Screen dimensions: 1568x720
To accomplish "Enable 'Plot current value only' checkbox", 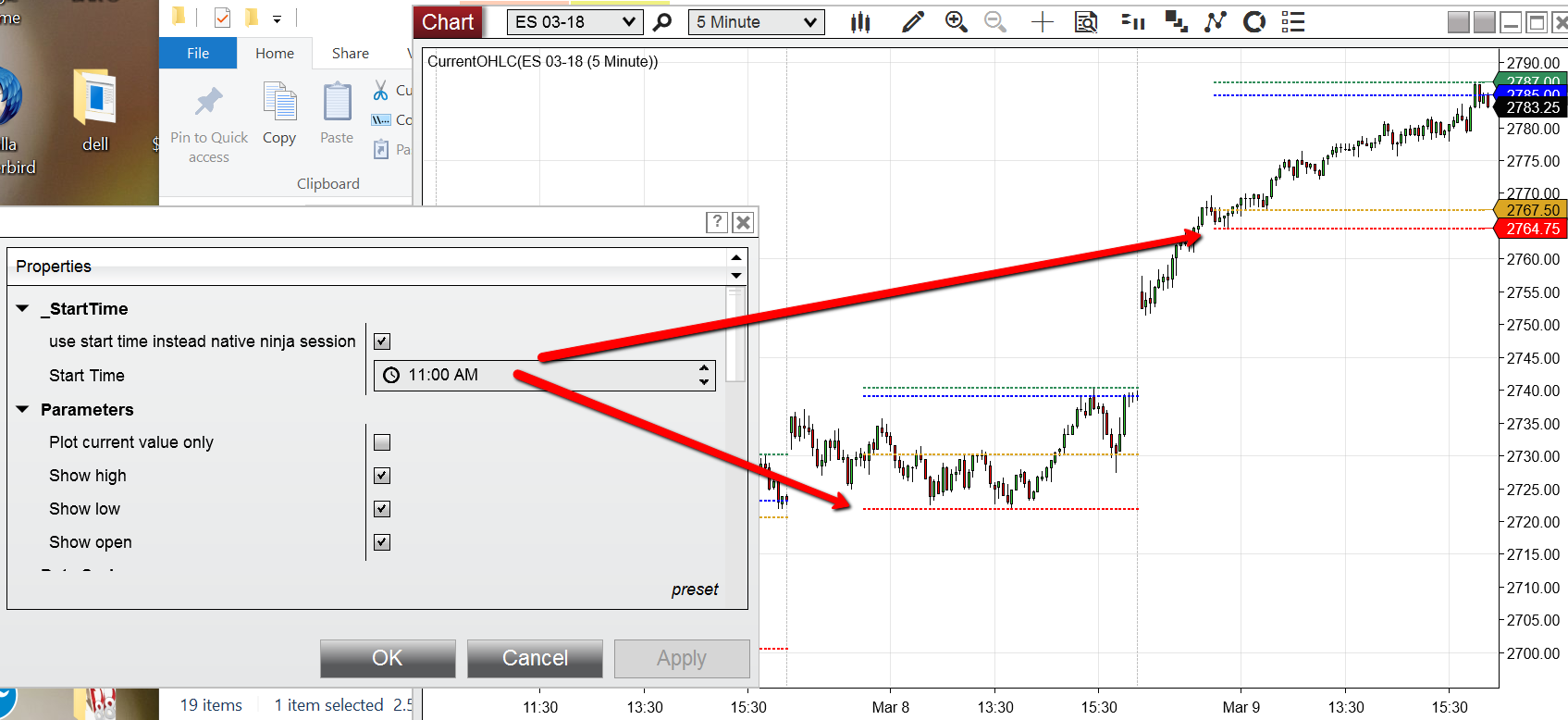I will [382, 442].
